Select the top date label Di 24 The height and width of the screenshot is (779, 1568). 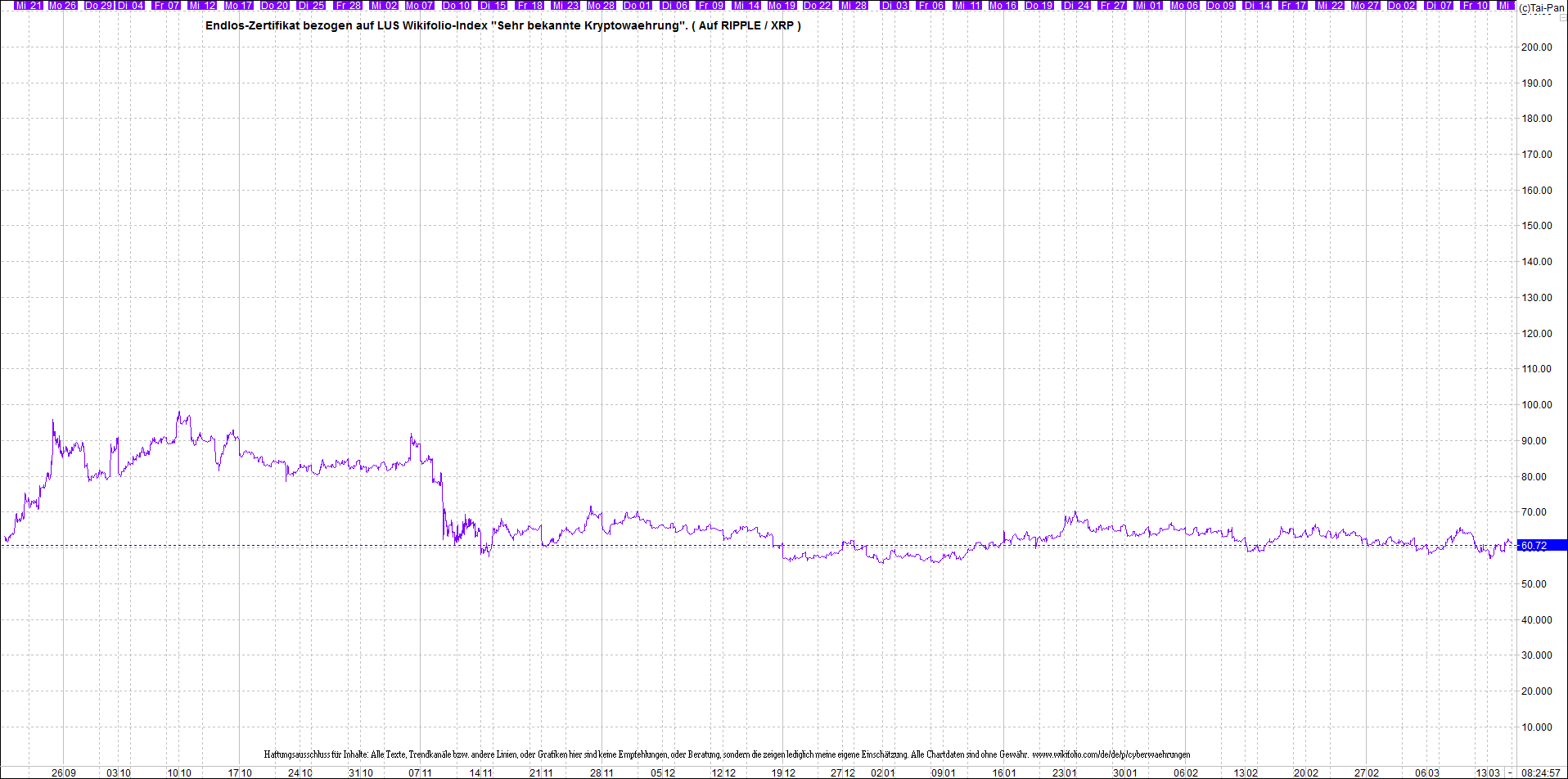pyautogui.click(x=1076, y=5)
